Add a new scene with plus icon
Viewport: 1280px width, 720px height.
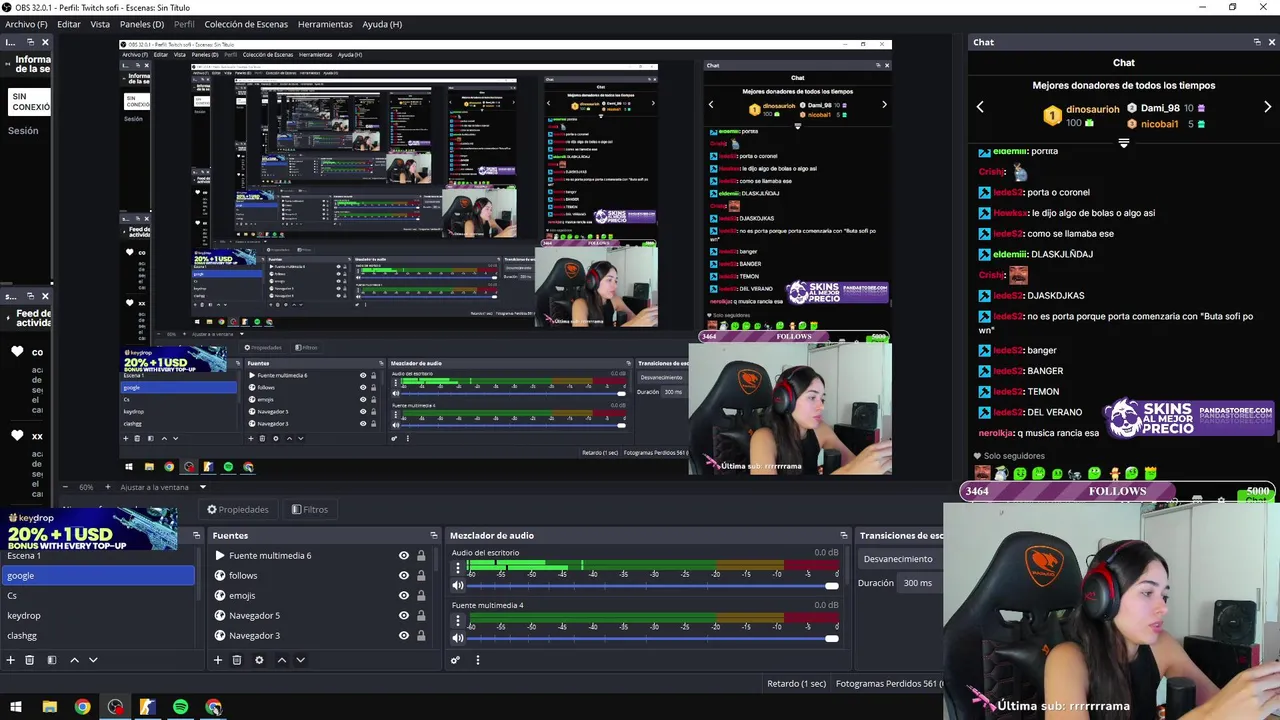(10, 660)
